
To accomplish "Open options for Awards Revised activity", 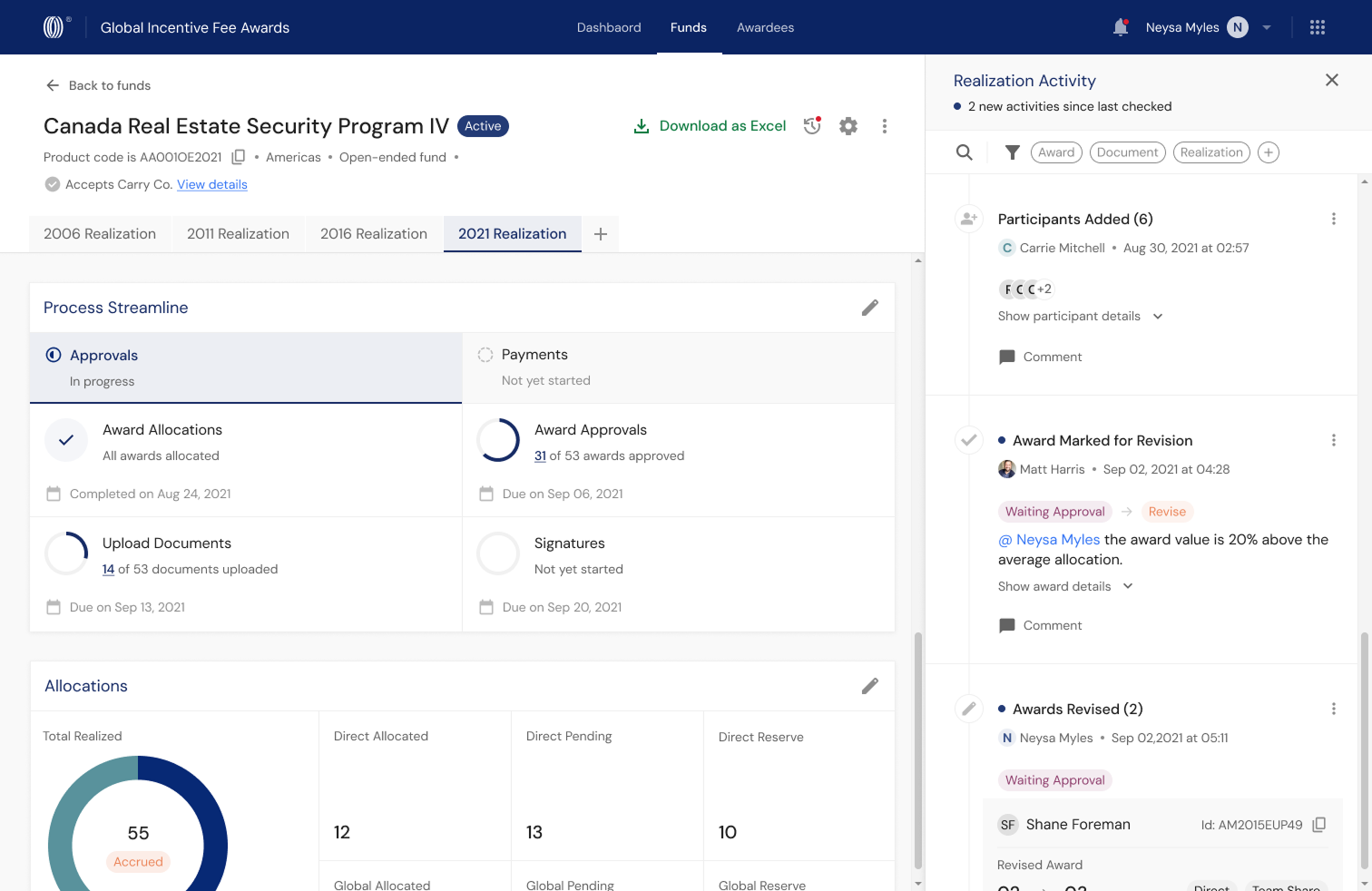I will point(1334,709).
